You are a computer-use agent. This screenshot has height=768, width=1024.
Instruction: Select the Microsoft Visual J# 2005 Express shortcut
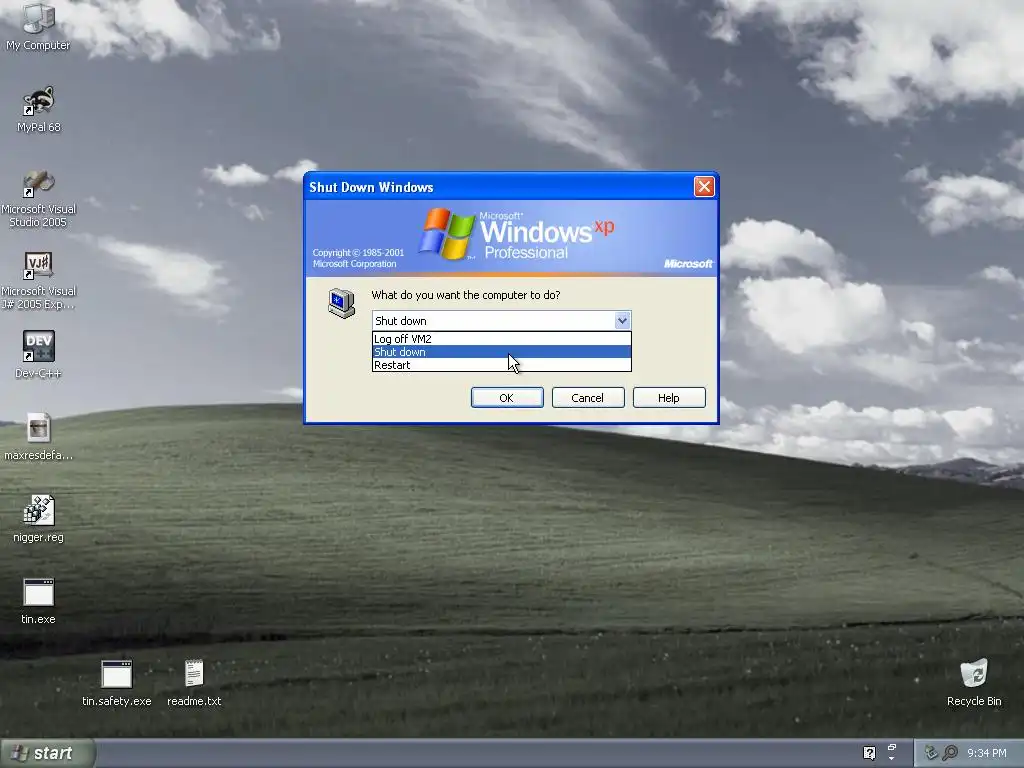pos(39,281)
